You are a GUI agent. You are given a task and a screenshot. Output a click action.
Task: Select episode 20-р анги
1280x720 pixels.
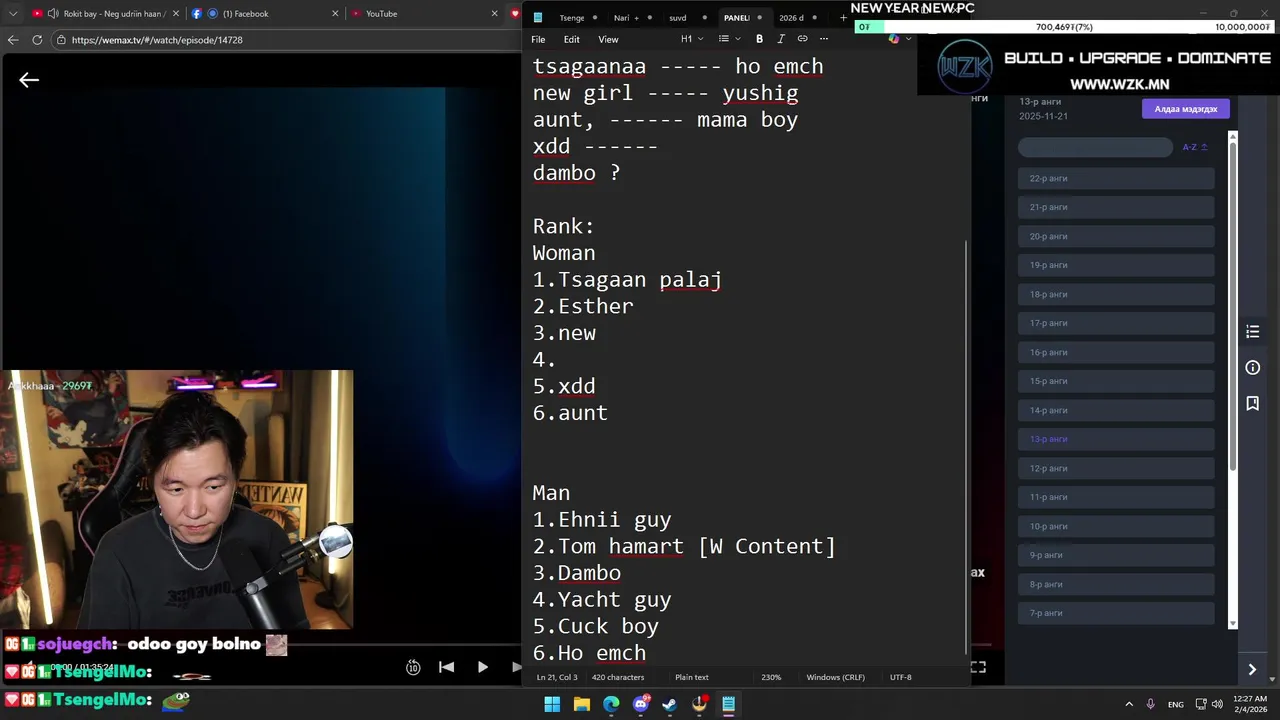(1116, 236)
